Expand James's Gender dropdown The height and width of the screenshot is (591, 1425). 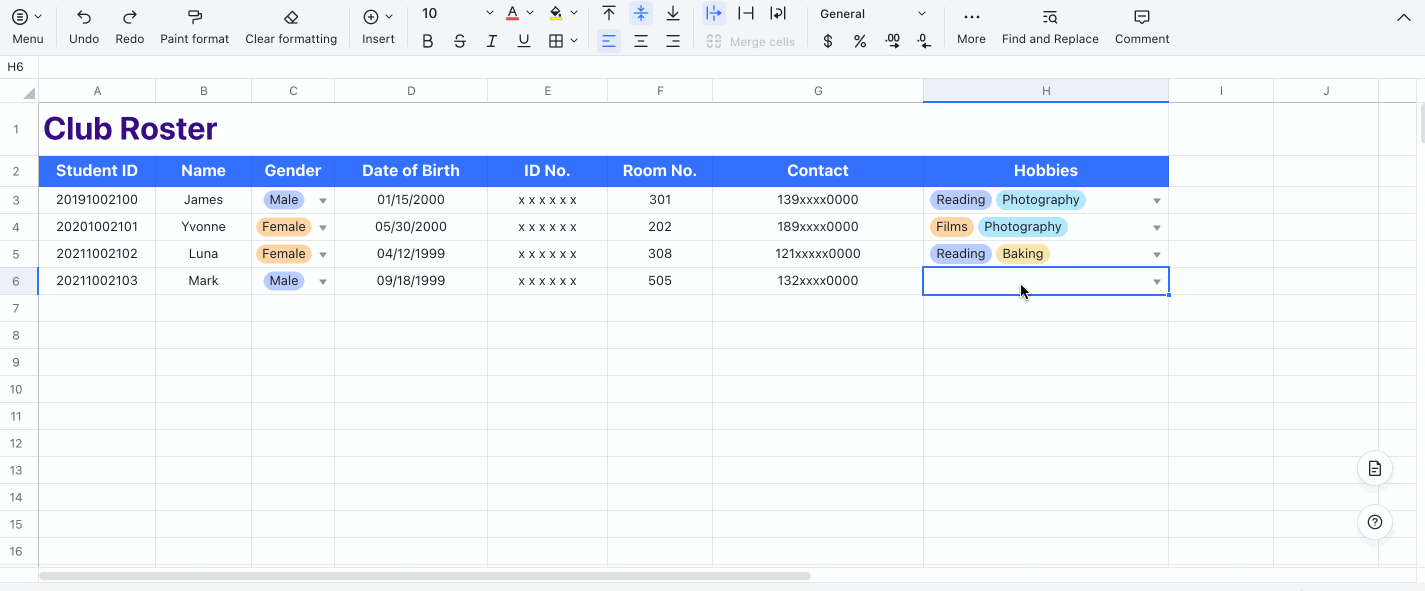(322, 199)
